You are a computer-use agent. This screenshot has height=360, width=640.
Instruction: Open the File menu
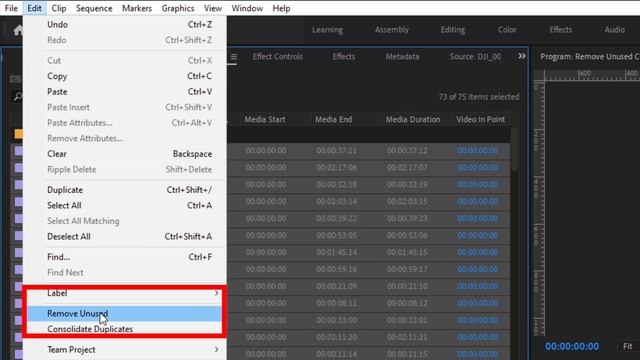click(x=11, y=8)
